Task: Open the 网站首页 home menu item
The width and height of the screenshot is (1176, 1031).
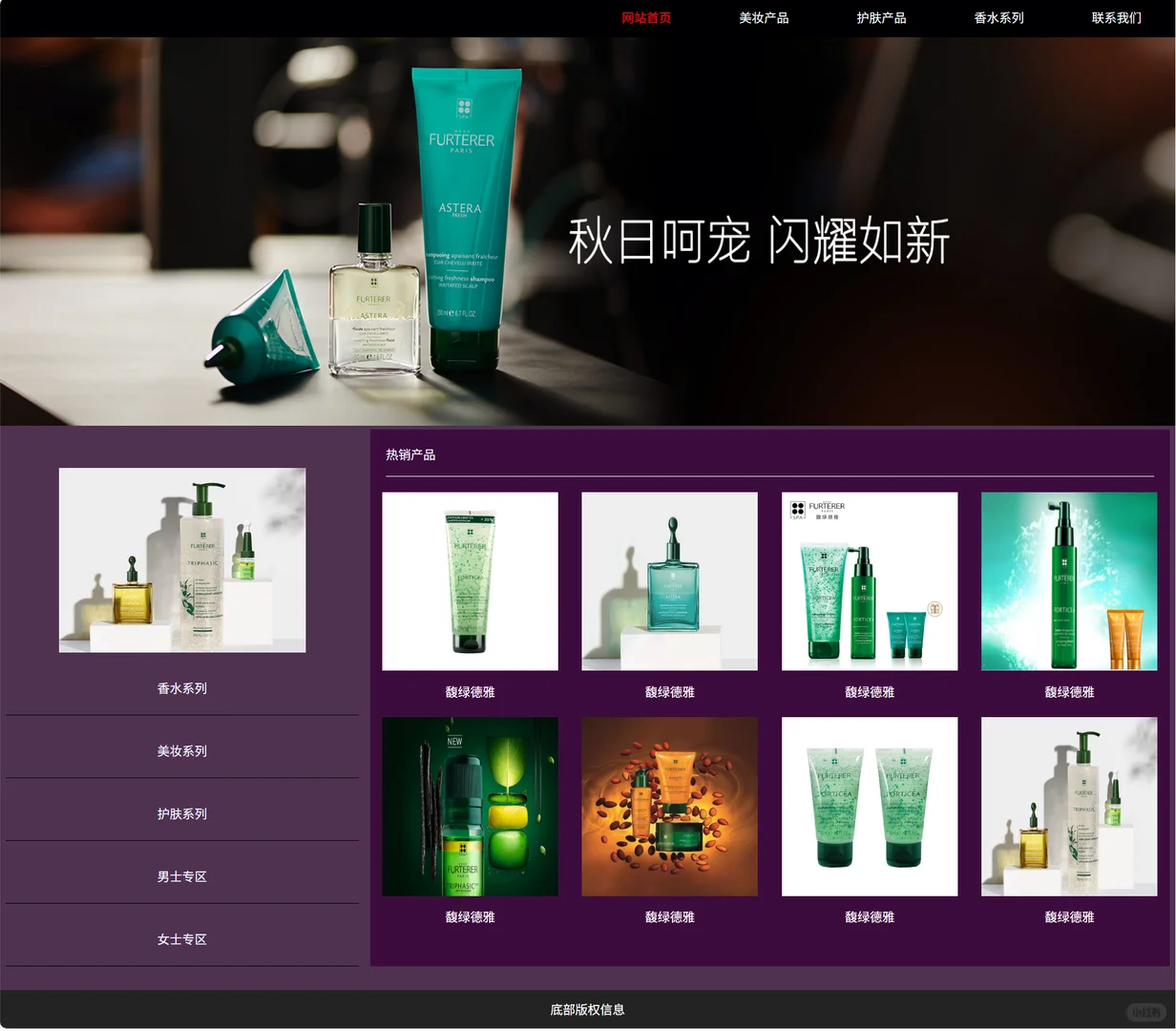Action: [x=645, y=18]
